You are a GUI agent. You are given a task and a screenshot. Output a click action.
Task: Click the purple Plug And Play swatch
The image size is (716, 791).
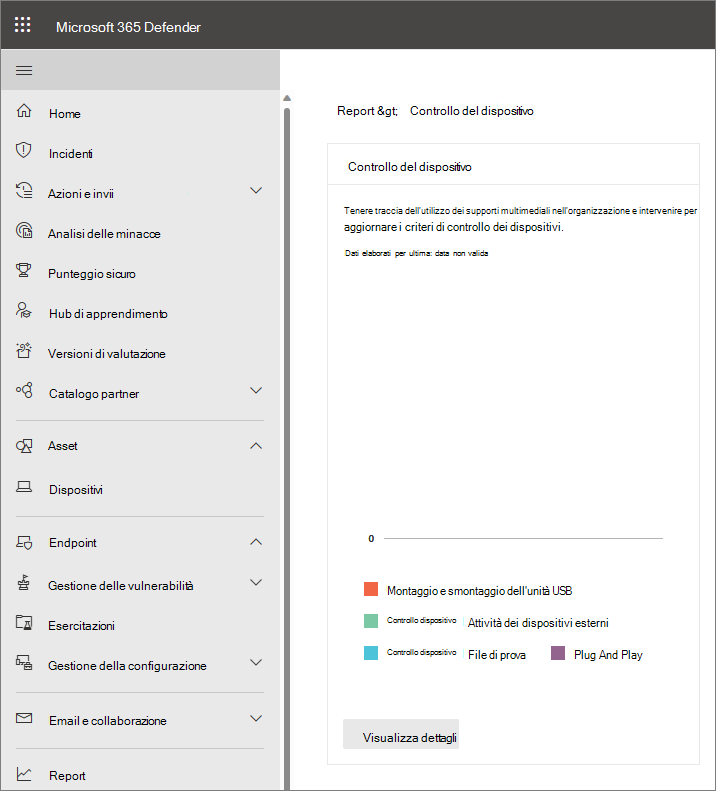click(558, 653)
